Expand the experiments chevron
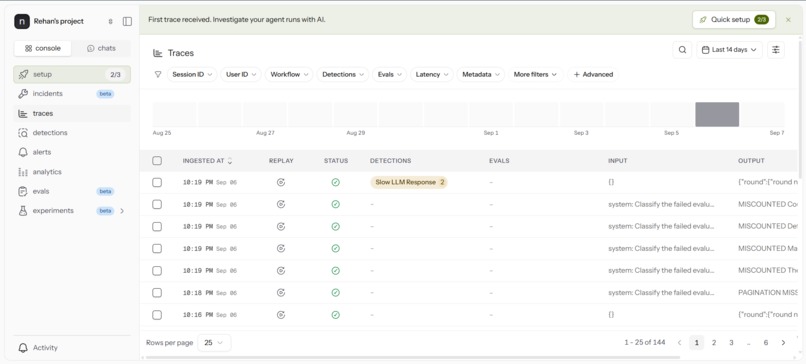Screen dimensions: 806x364 pos(122,211)
